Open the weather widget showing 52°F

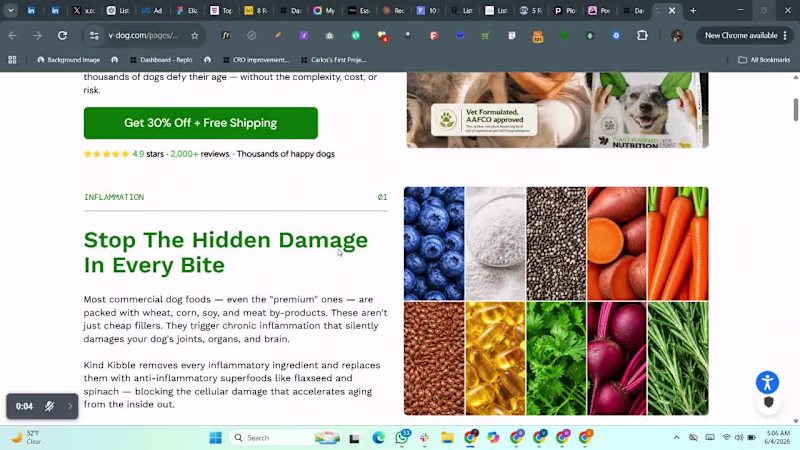pyautogui.click(x=26, y=437)
